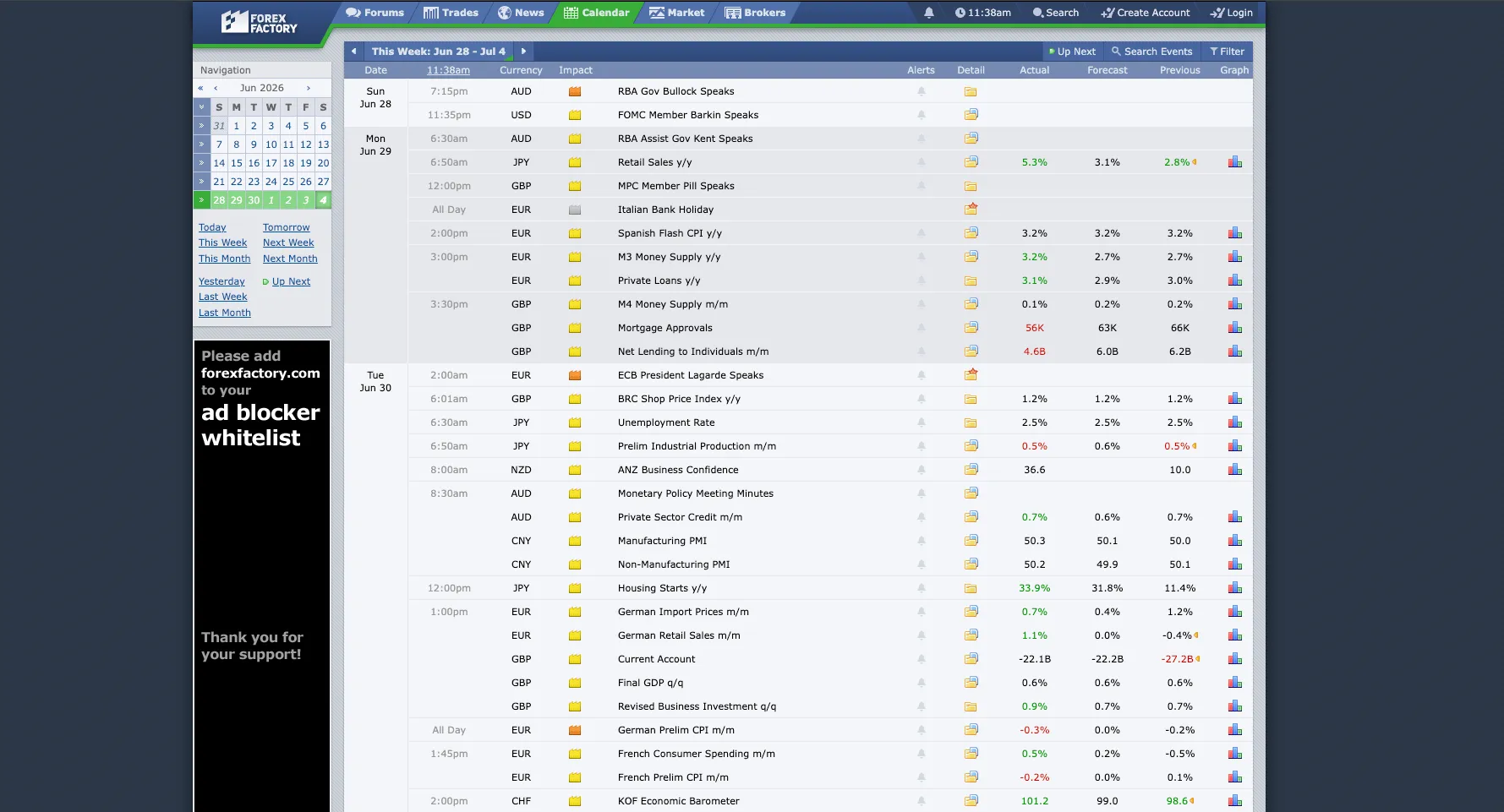Viewport: 1504px width, 812px height.
Task: Switch to the Brokers tab
Action: pyautogui.click(x=755, y=13)
